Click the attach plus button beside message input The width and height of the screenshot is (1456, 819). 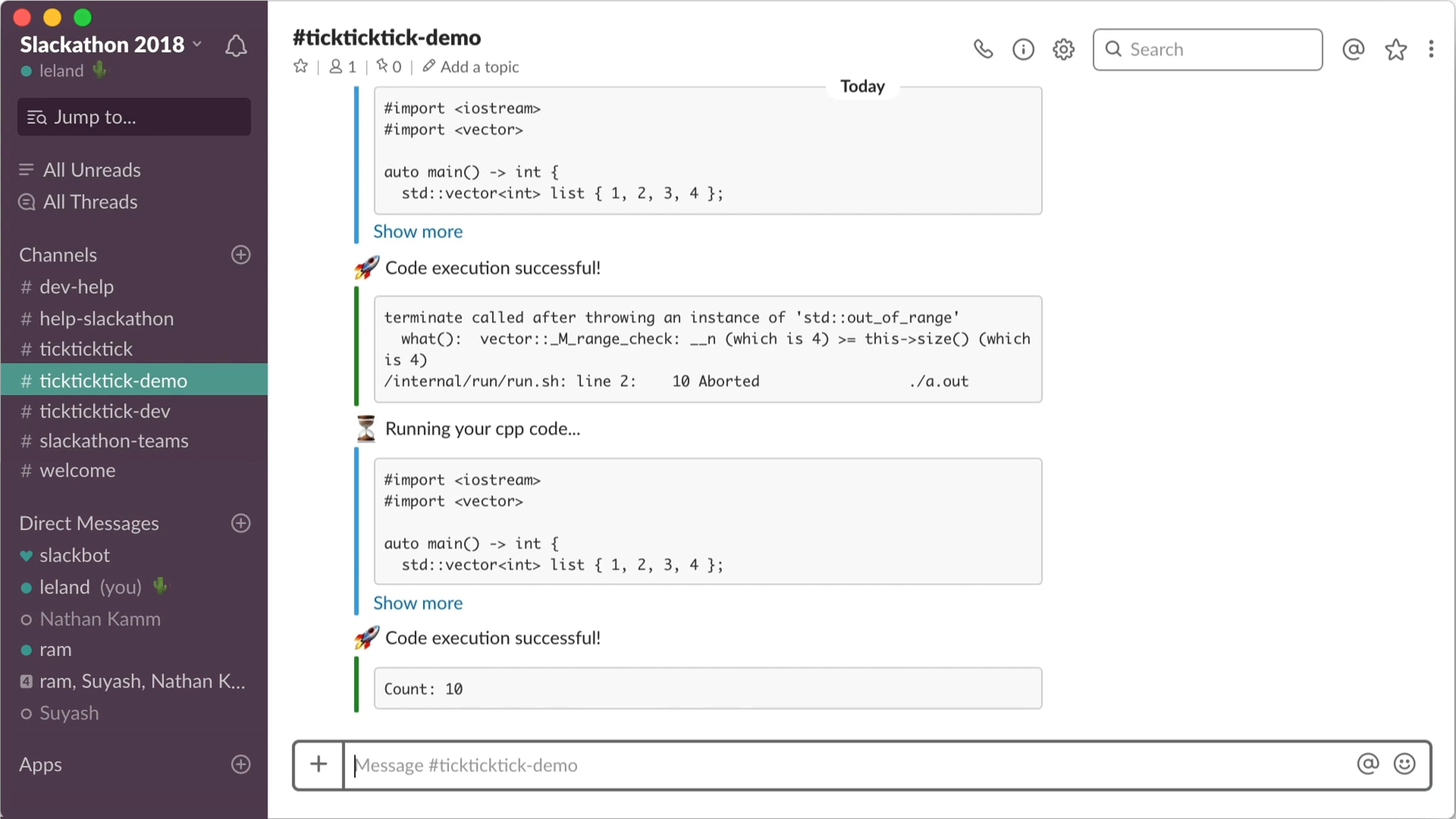(318, 764)
